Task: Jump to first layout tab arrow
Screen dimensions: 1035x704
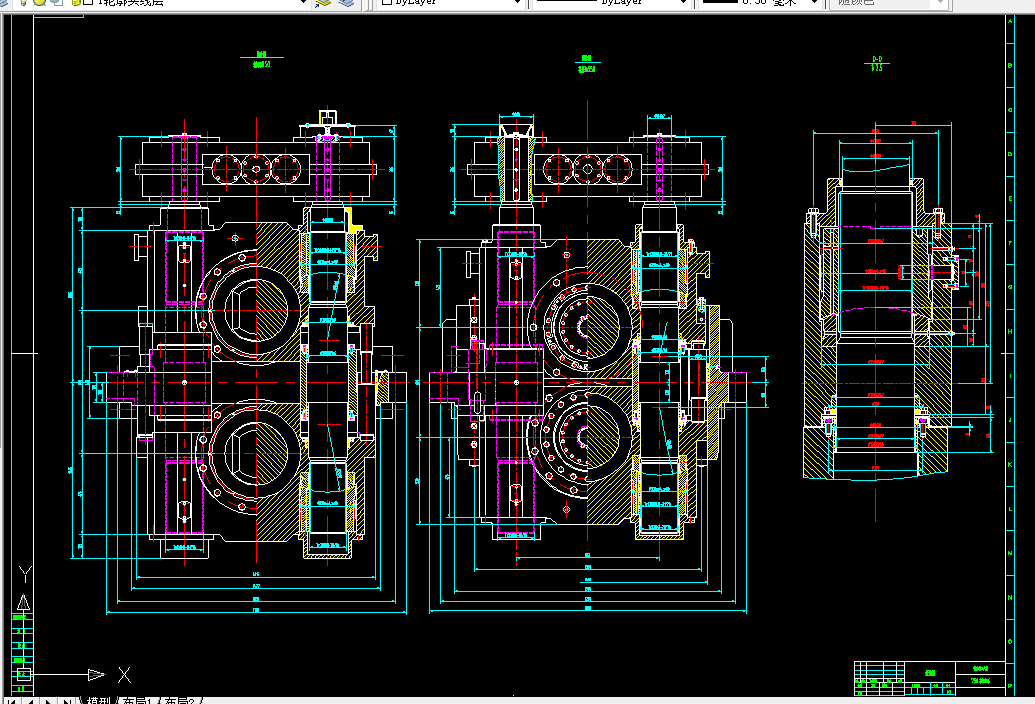Action: (x=11, y=701)
